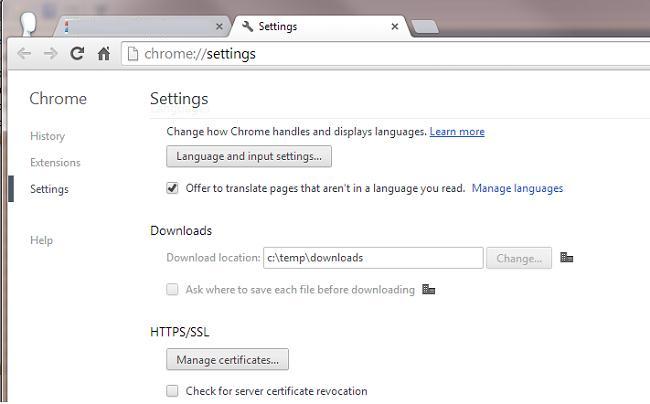Open a new tab
Viewport: 650px width, 404px height.
point(425,27)
